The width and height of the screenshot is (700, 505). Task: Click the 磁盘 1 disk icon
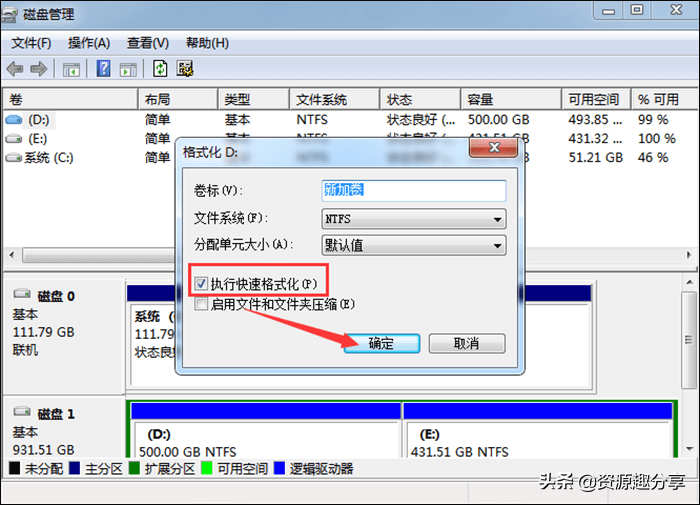click(22, 411)
